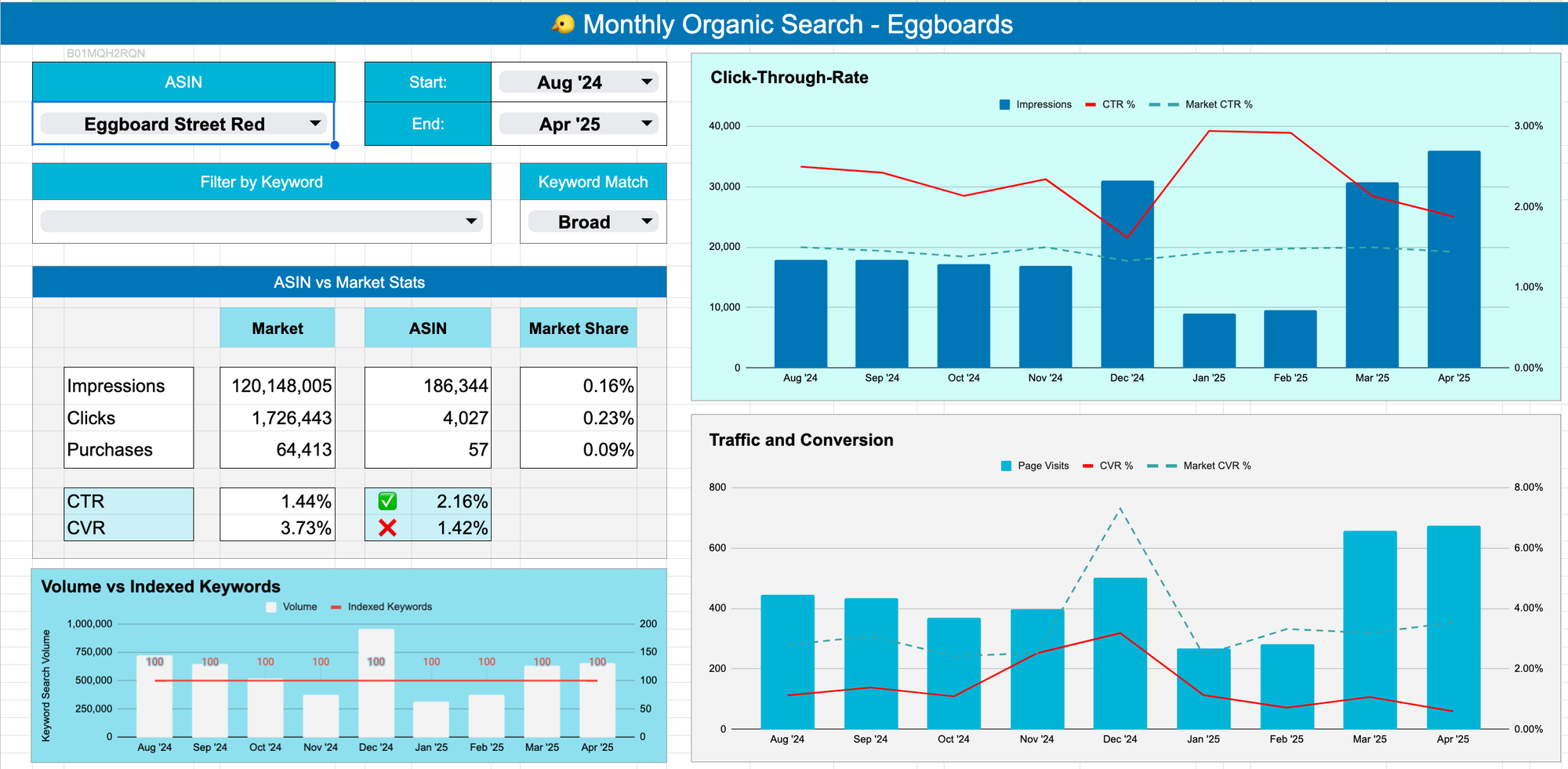Screen dimensions: 1568x769
Task: Click the CTR row label cell
Action: tap(129, 502)
